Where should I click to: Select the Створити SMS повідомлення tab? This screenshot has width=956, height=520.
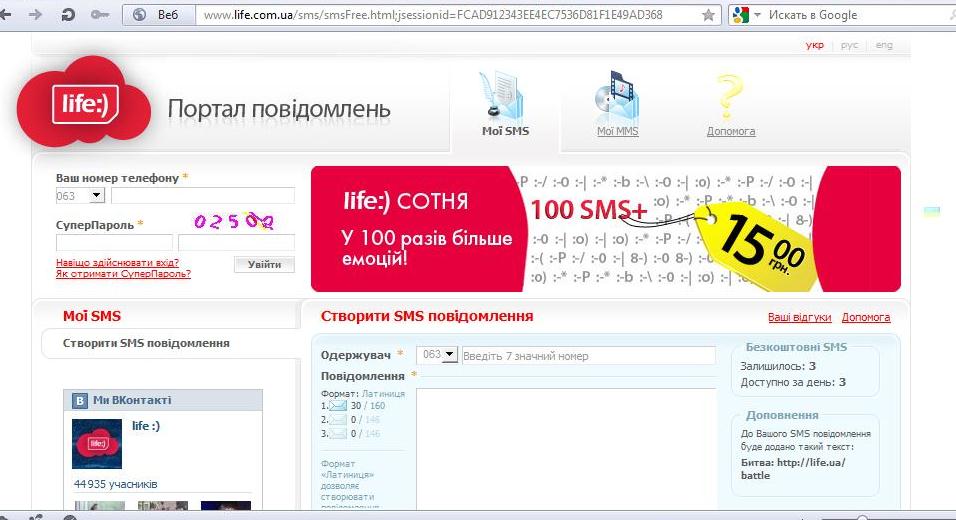click(x=146, y=343)
